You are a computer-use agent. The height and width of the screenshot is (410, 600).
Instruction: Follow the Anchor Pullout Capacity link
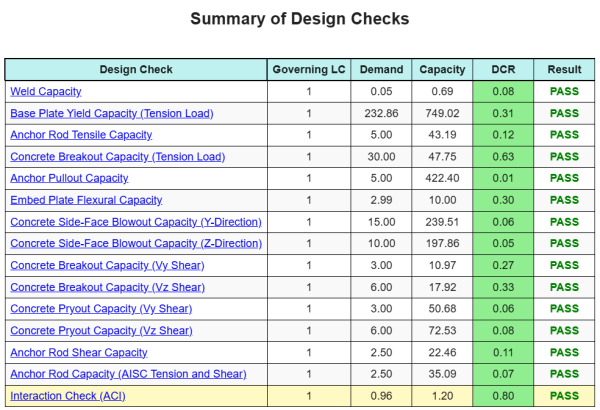69,178
